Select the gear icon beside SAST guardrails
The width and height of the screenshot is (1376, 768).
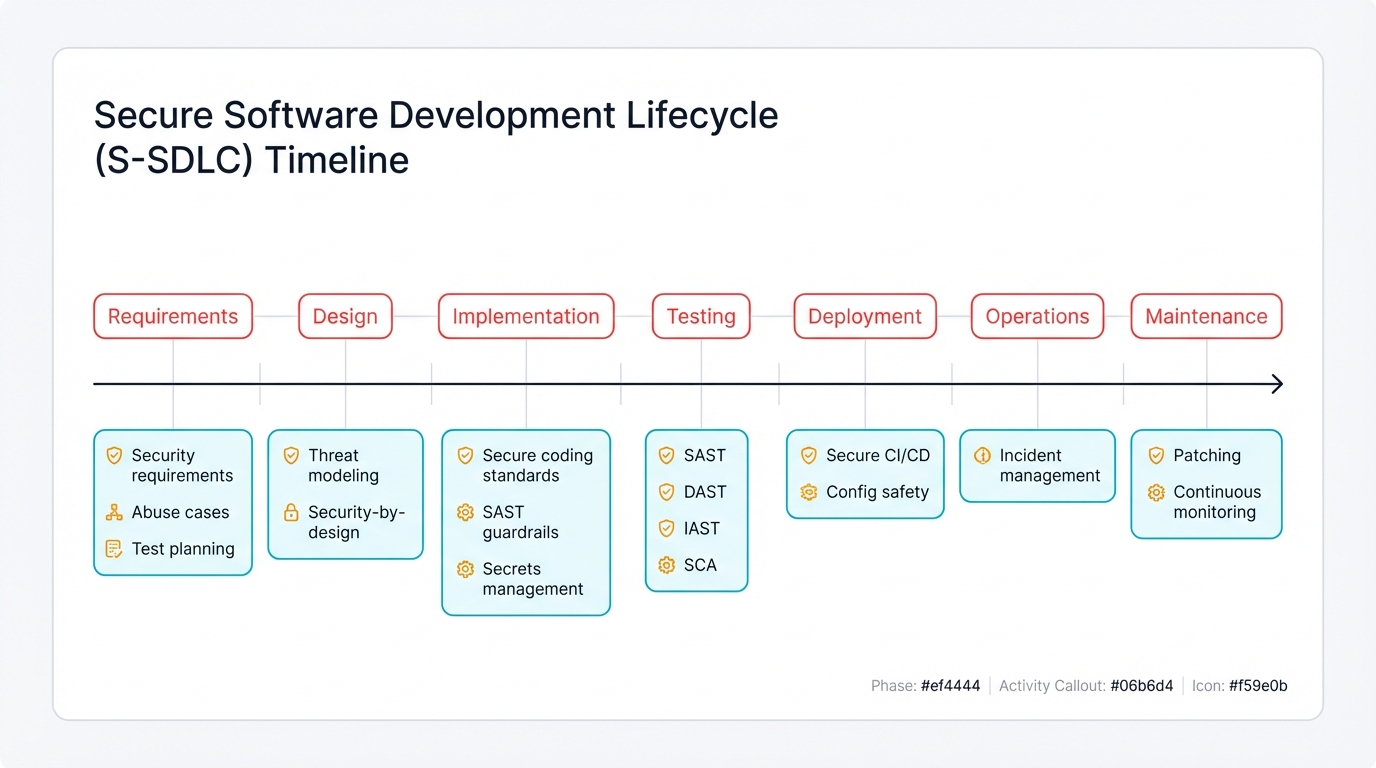point(465,512)
